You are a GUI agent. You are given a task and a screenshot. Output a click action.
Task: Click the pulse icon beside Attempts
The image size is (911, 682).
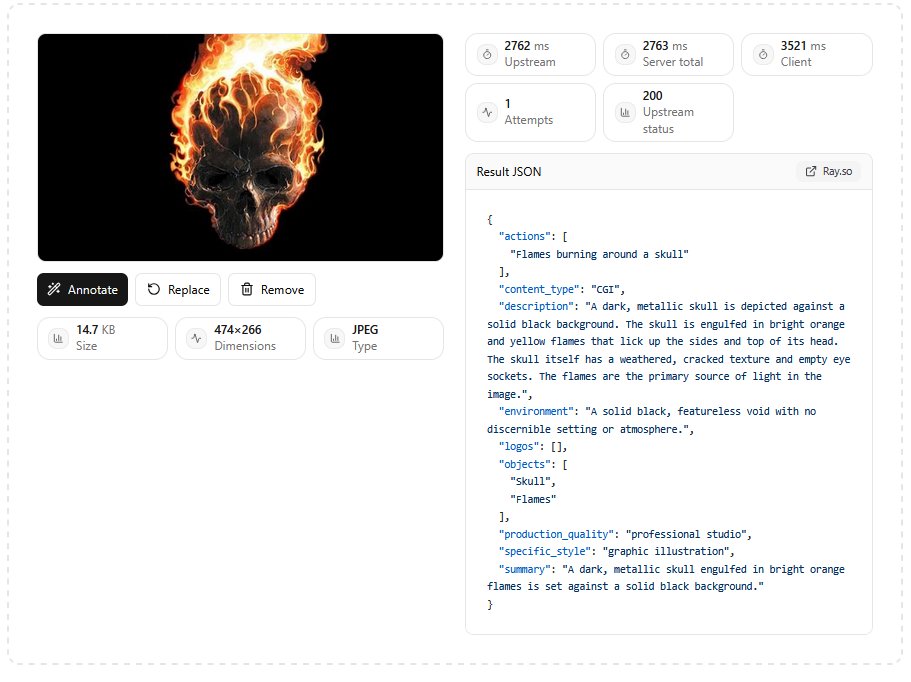[487, 112]
